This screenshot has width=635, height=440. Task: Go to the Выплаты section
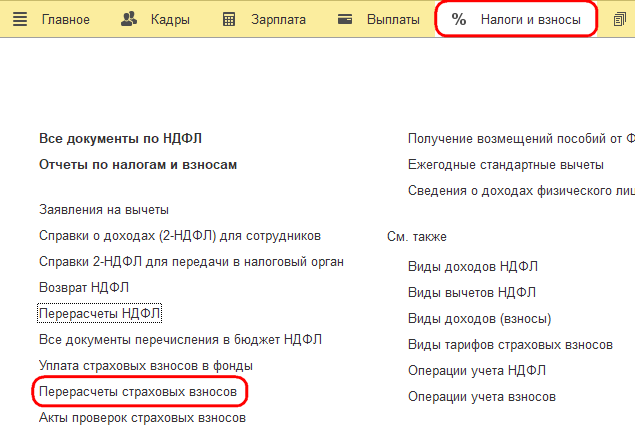pyautogui.click(x=393, y=19)
